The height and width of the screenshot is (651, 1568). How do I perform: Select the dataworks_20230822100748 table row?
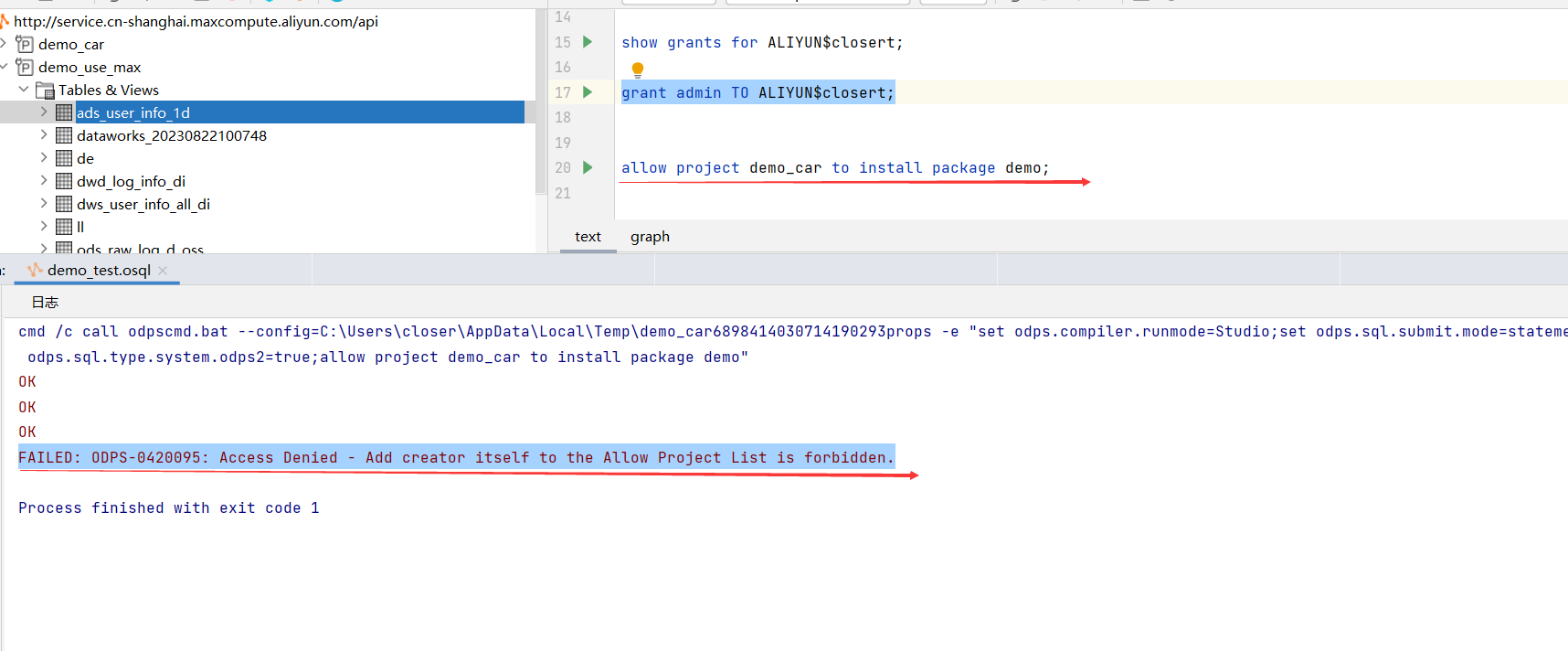171,135
